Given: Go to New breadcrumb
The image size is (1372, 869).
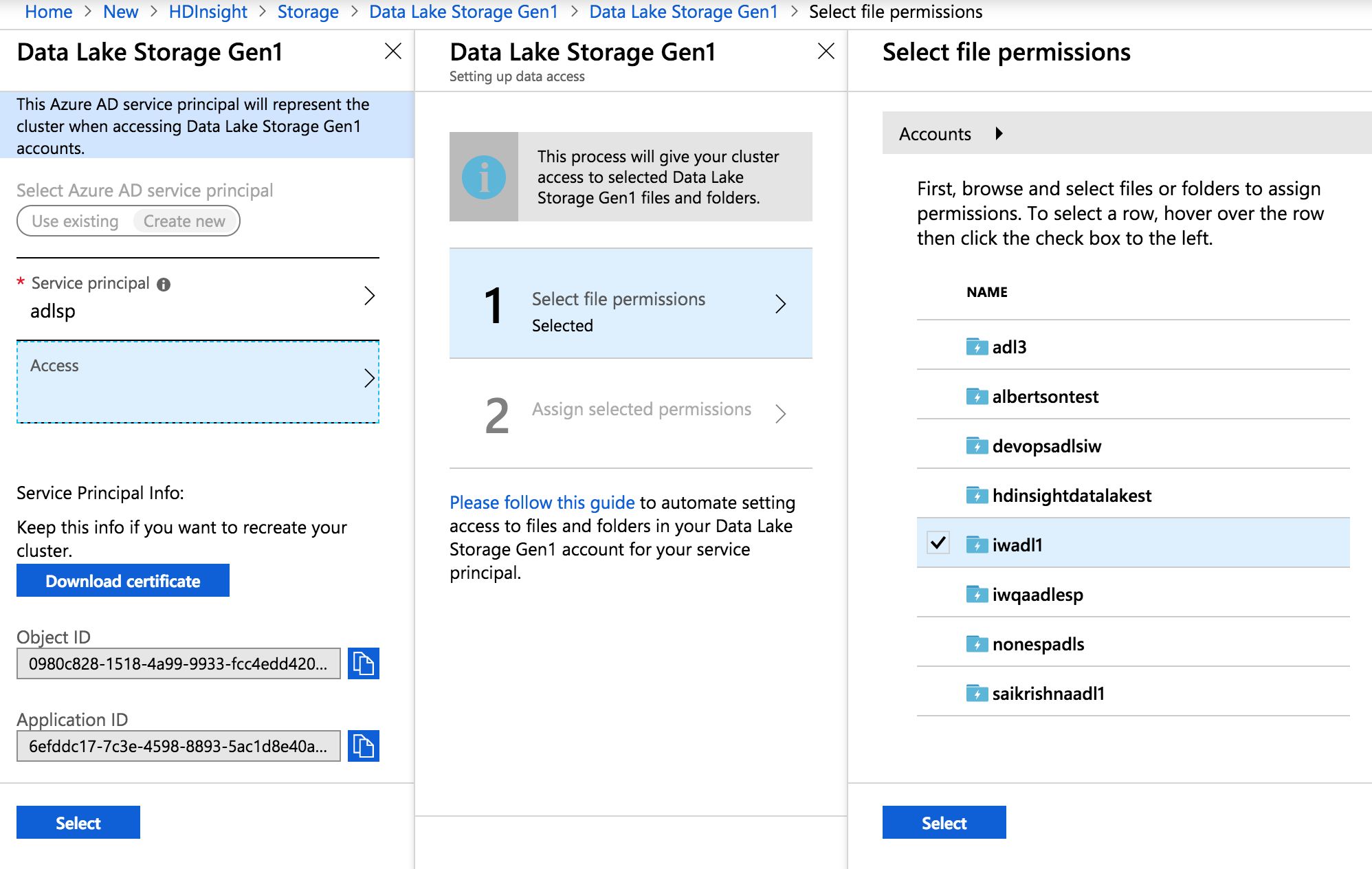Looking at the screenshot, I should (120, 12).
